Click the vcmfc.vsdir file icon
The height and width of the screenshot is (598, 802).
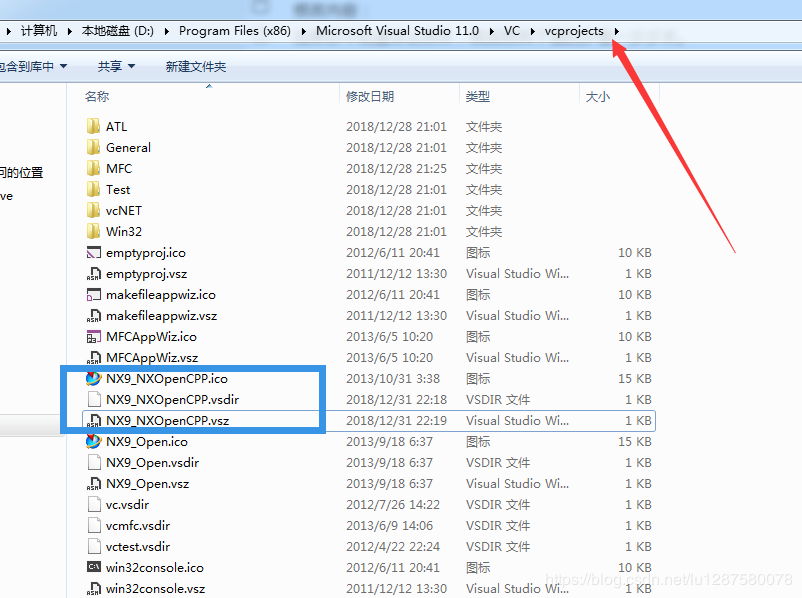[94, 525]
